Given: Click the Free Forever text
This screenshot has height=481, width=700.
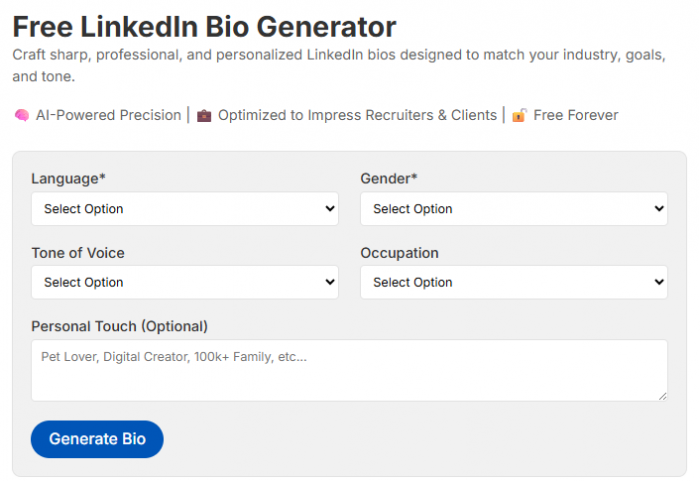Looking at the screenshot, I should (576, 115).
